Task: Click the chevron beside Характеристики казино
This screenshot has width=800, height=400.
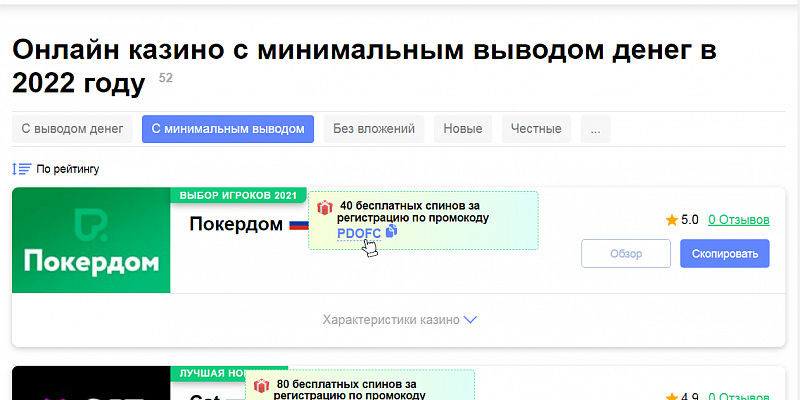Action: pyautogui.click(x=470, y=320)
